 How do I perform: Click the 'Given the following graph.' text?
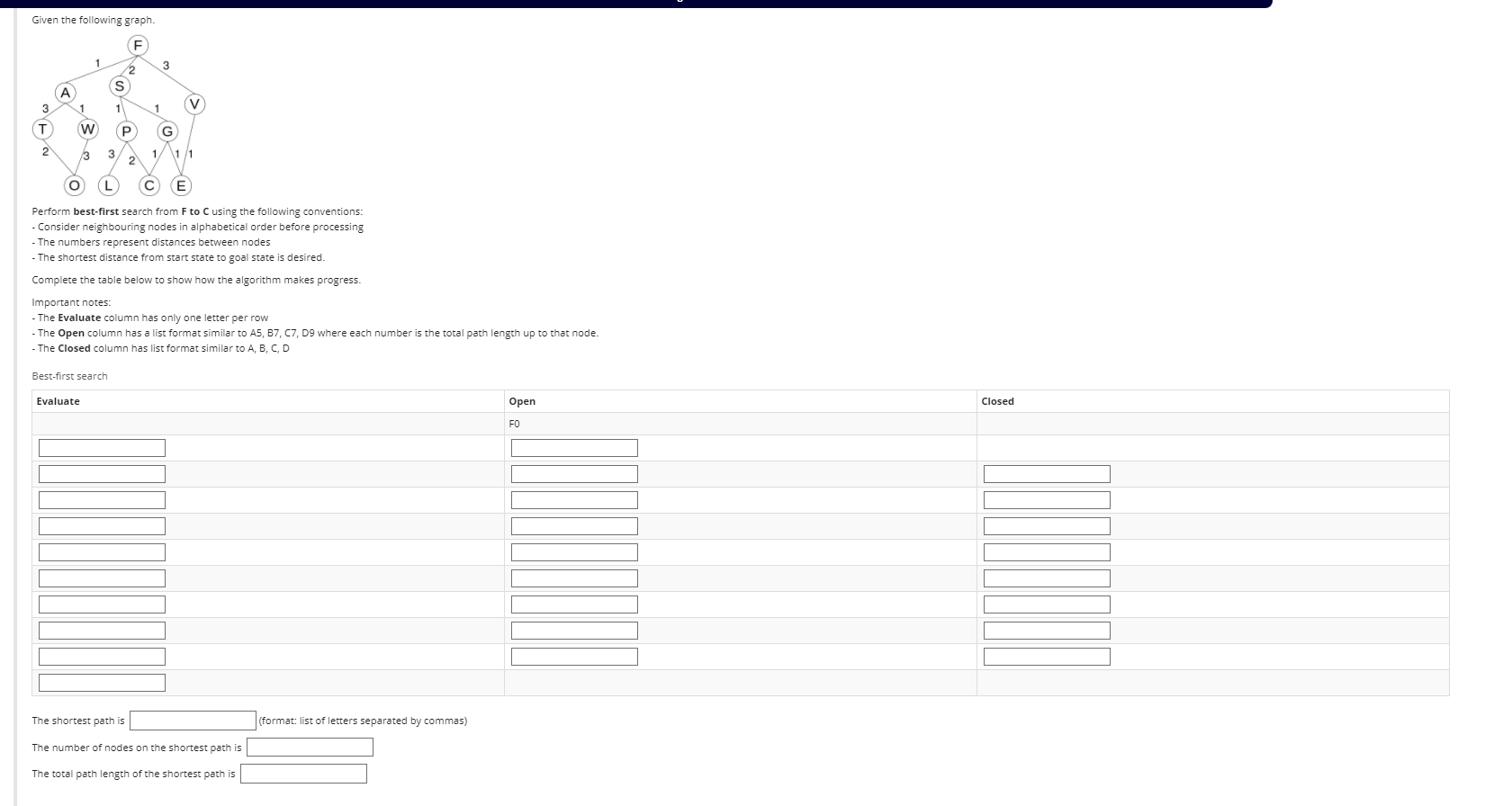(94, 20)
